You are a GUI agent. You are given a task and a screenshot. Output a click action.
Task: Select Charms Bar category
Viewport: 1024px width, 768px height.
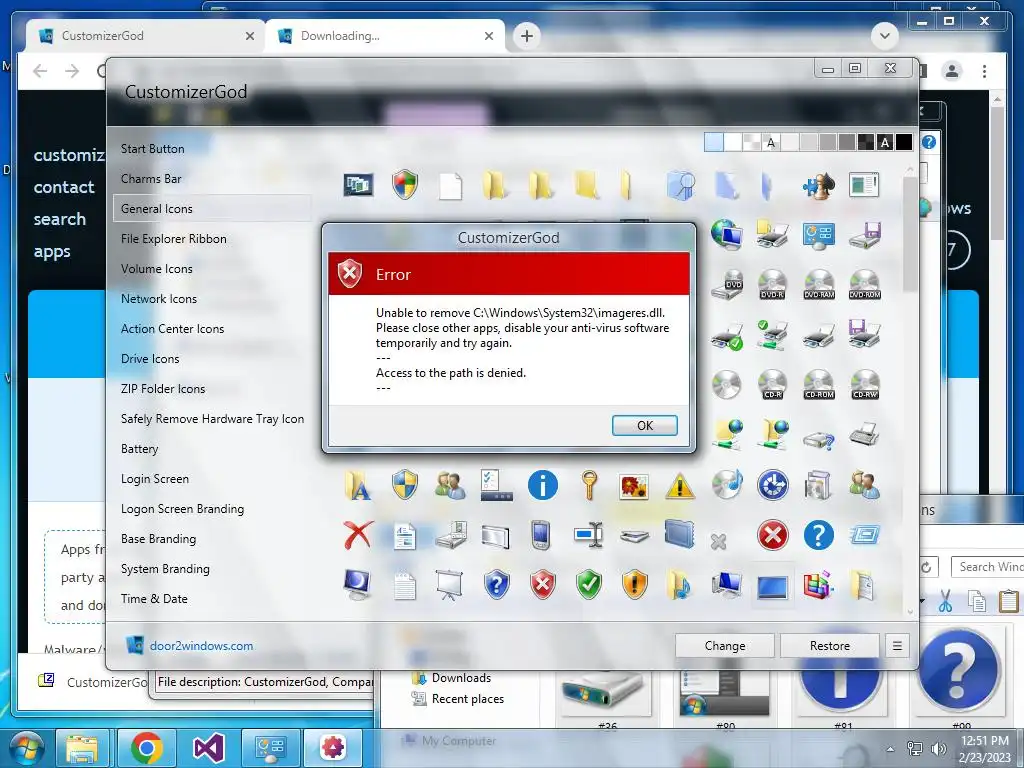[x=151, y=179]
